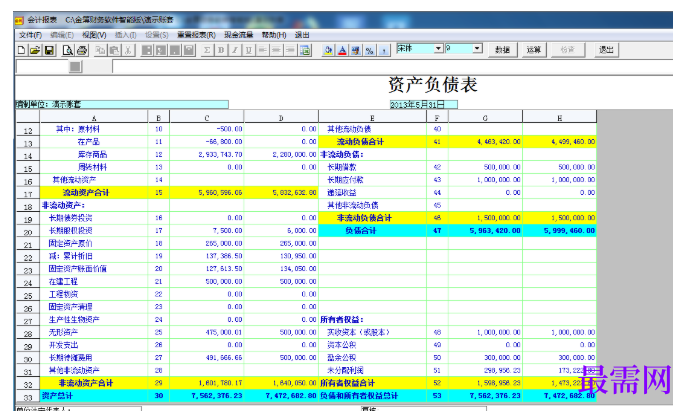Toggle bold formatting (B)
The image size is (690, 411).
pyautogui.click(x=221, y=50)
